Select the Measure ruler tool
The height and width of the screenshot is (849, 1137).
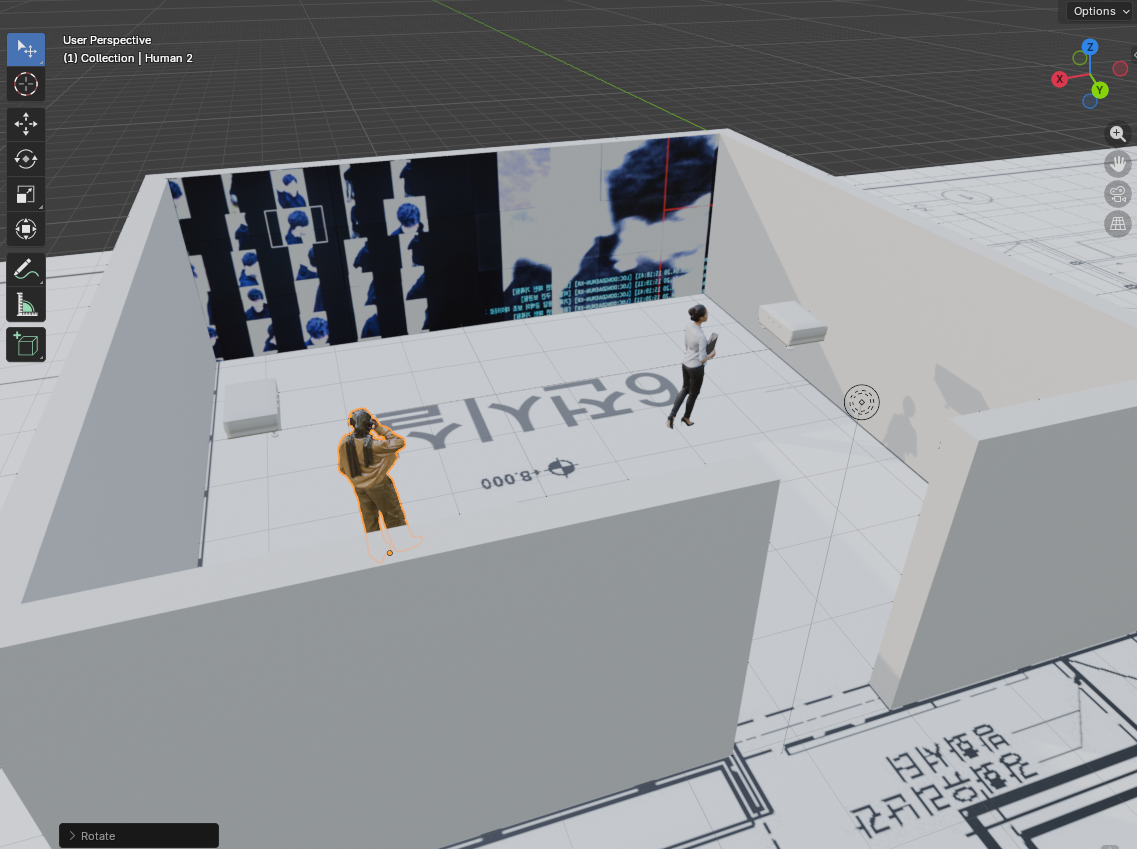pos(26,305)
